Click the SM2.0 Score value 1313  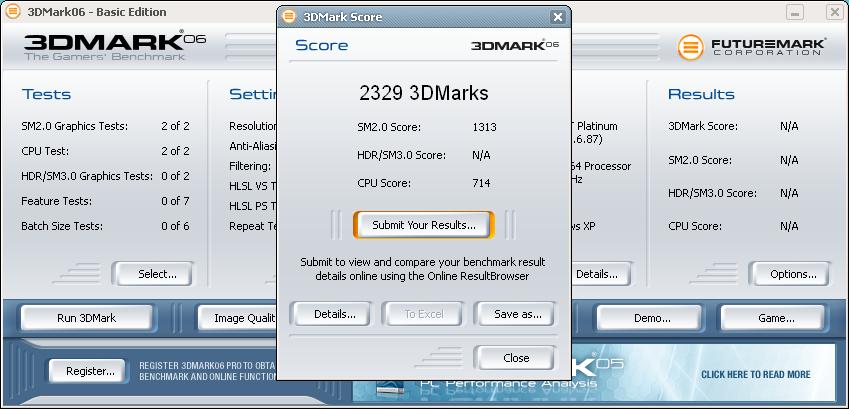[x=484, y=127]
